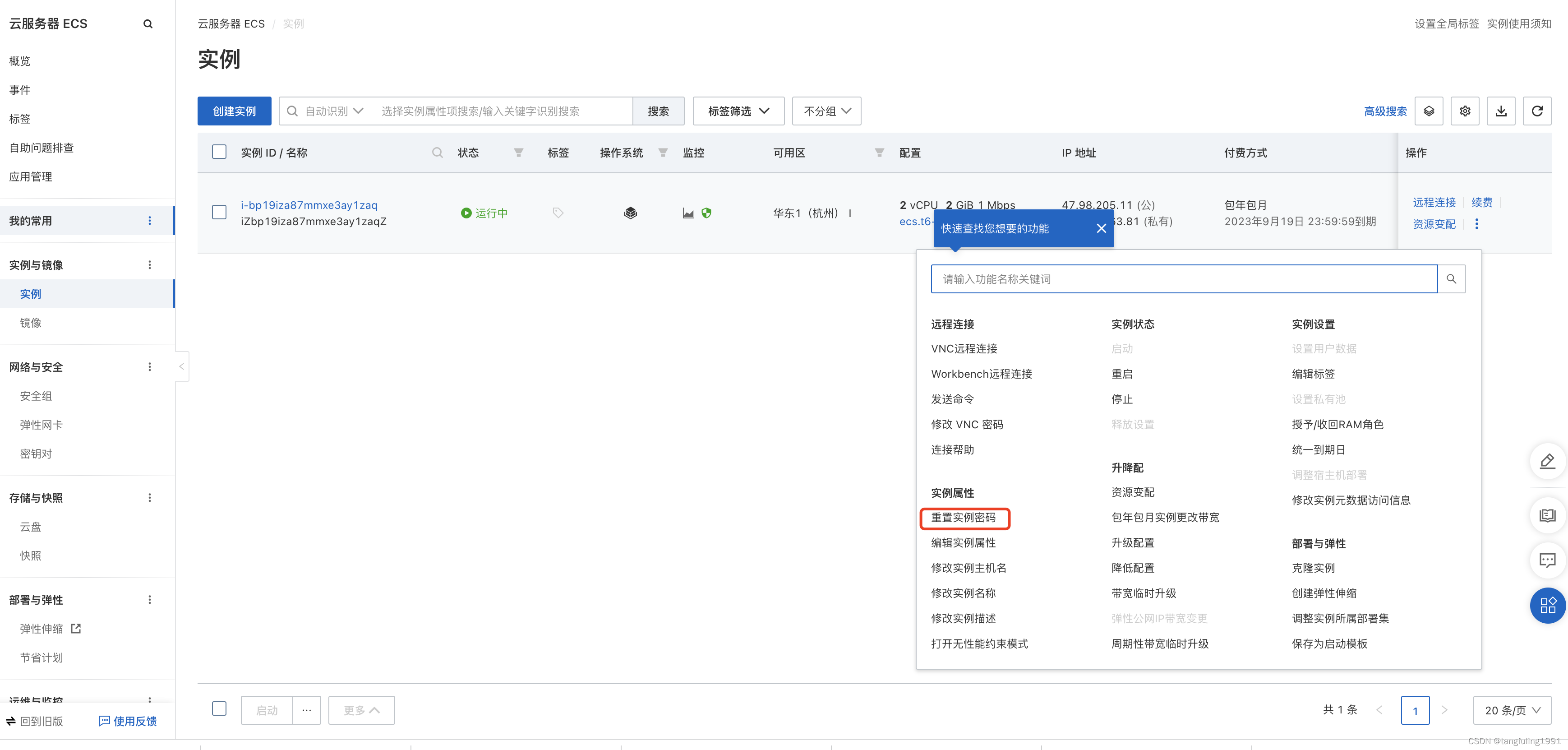The image size is (1568, 750).
Task: Select 编辑标签 under 实例设置
Action: [1313, 374]
